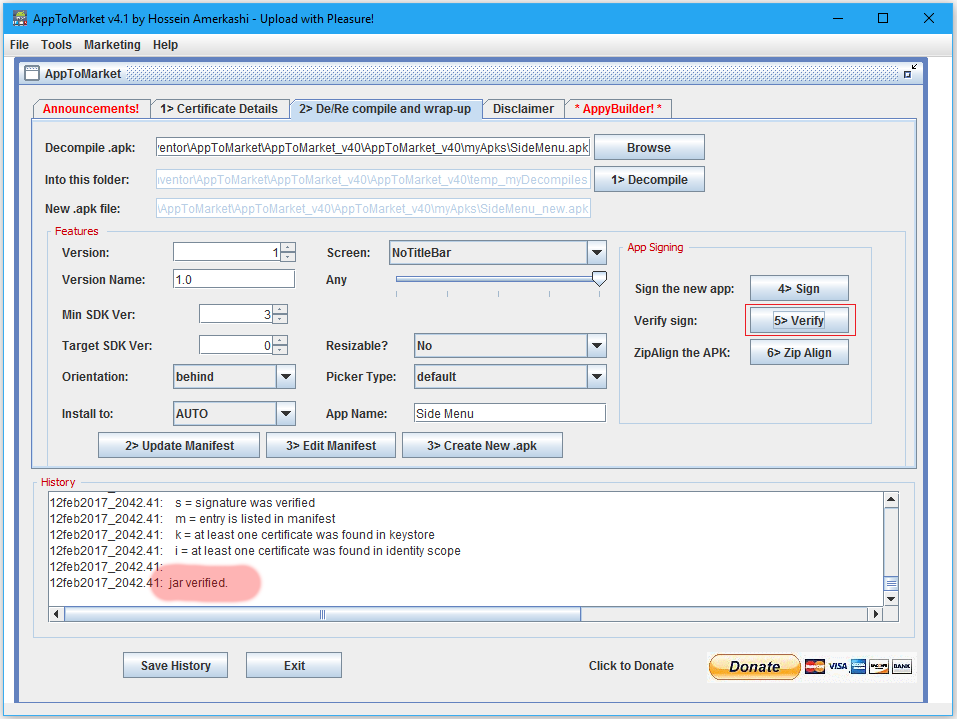Screen dimensions: 957x719
Task: Click the 4> Sign button
Action: tap(799, 289)
